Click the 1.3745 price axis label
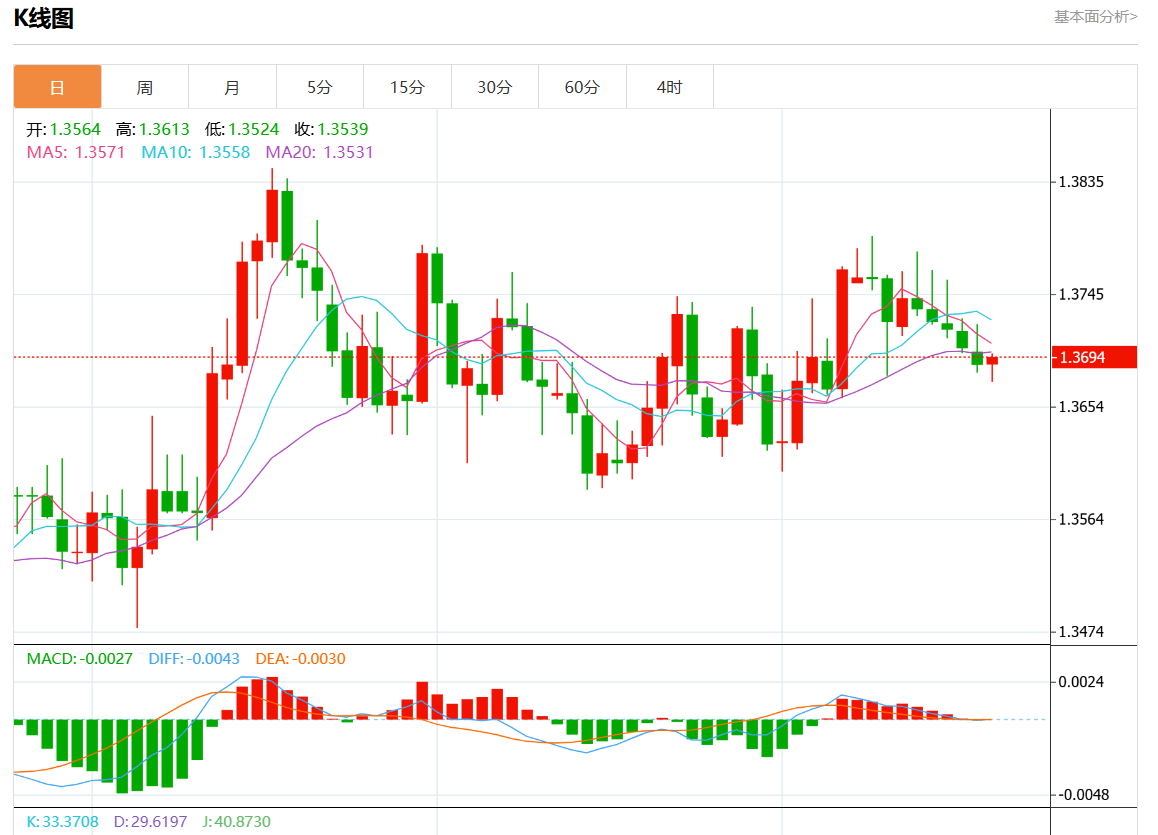The width and height of the screenshot is (1158, 835). click(1081, 295)
